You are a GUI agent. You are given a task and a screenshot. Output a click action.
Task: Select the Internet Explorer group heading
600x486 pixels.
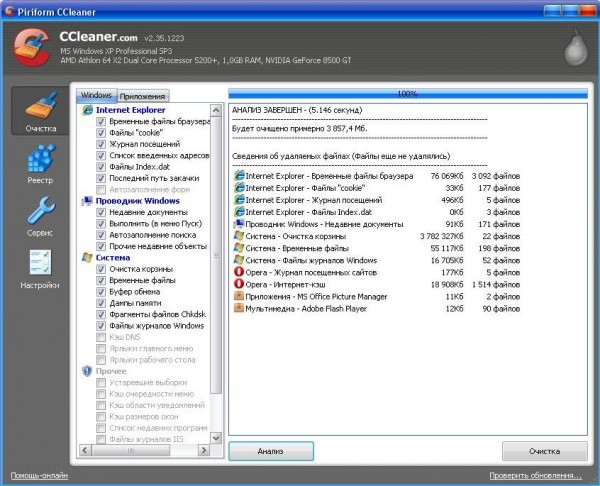coord(130,110)
